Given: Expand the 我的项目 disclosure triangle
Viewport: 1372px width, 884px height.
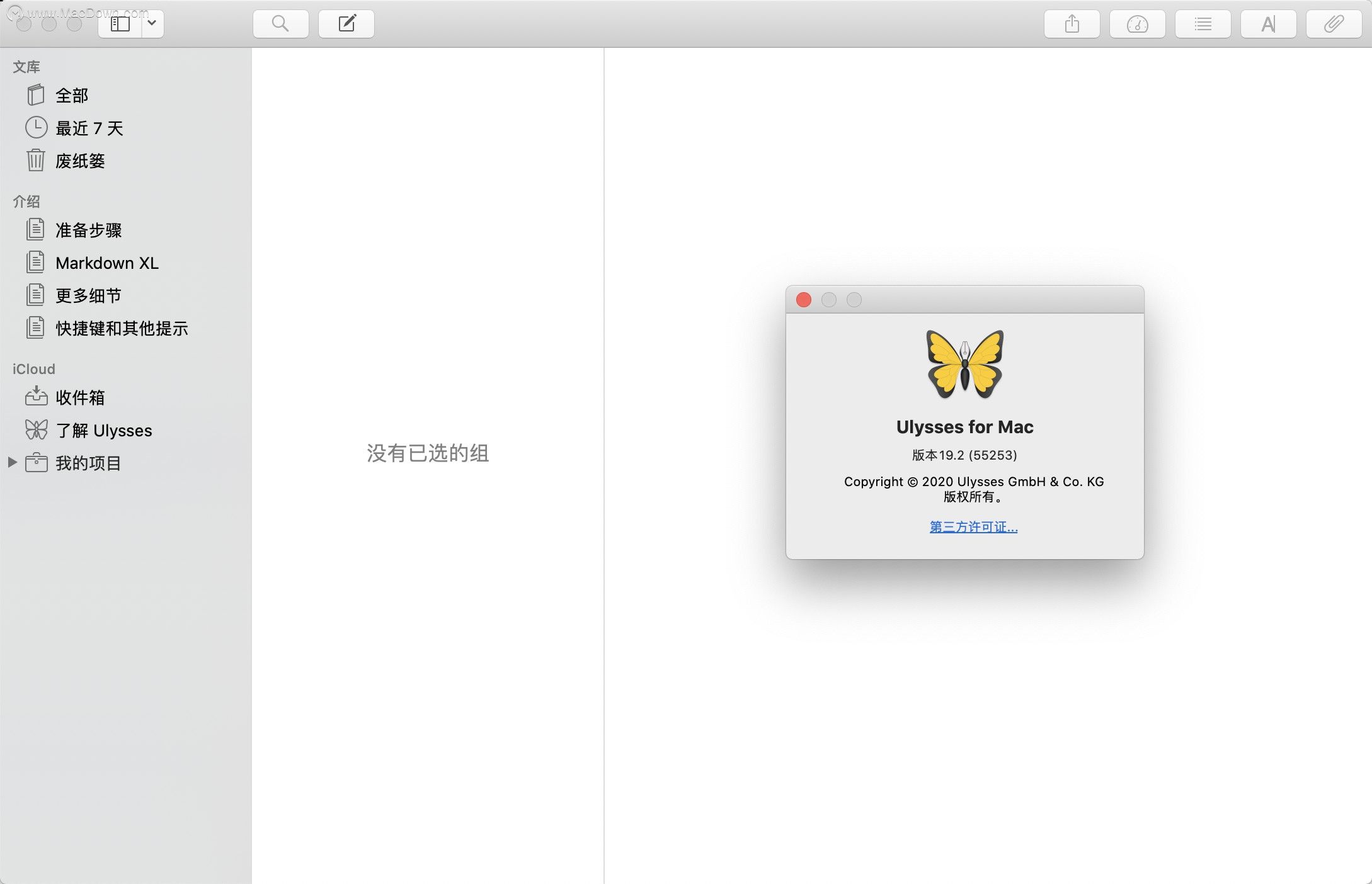Looking at the screenshot, I should pyautogui.click(x=12, y=463).
